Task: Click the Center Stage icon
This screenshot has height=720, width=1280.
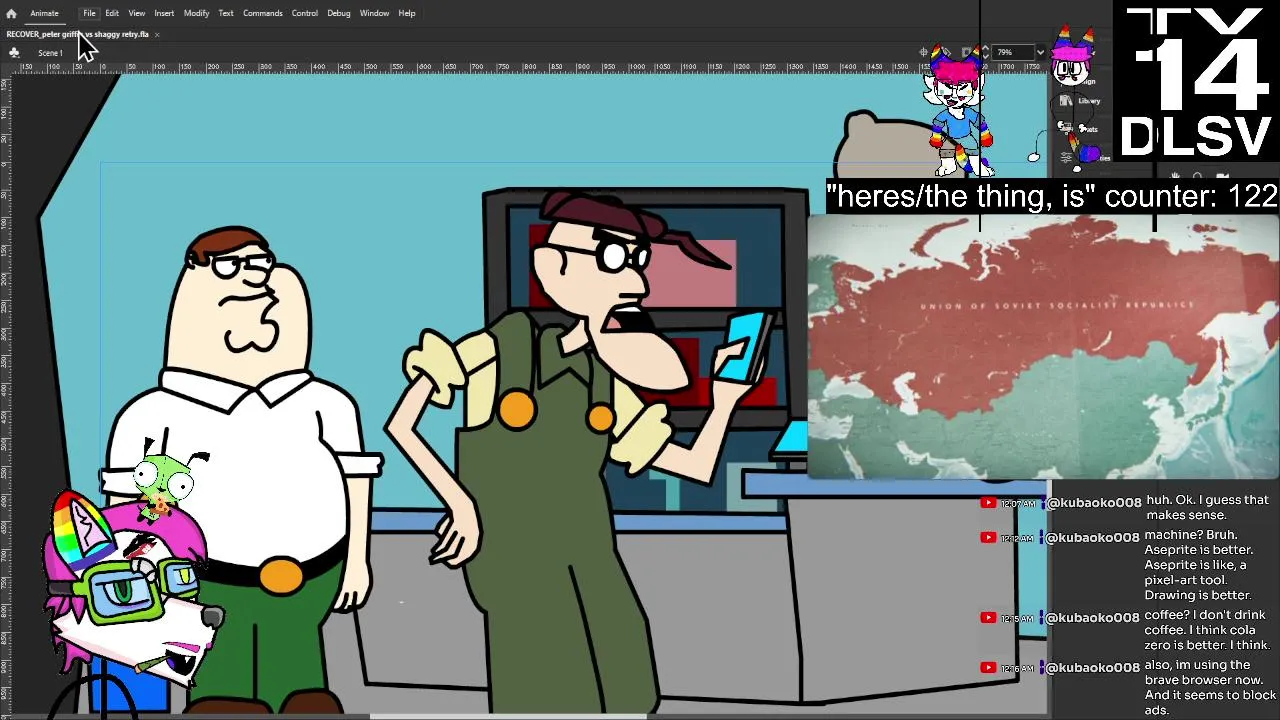Action: tap(925, 52)
